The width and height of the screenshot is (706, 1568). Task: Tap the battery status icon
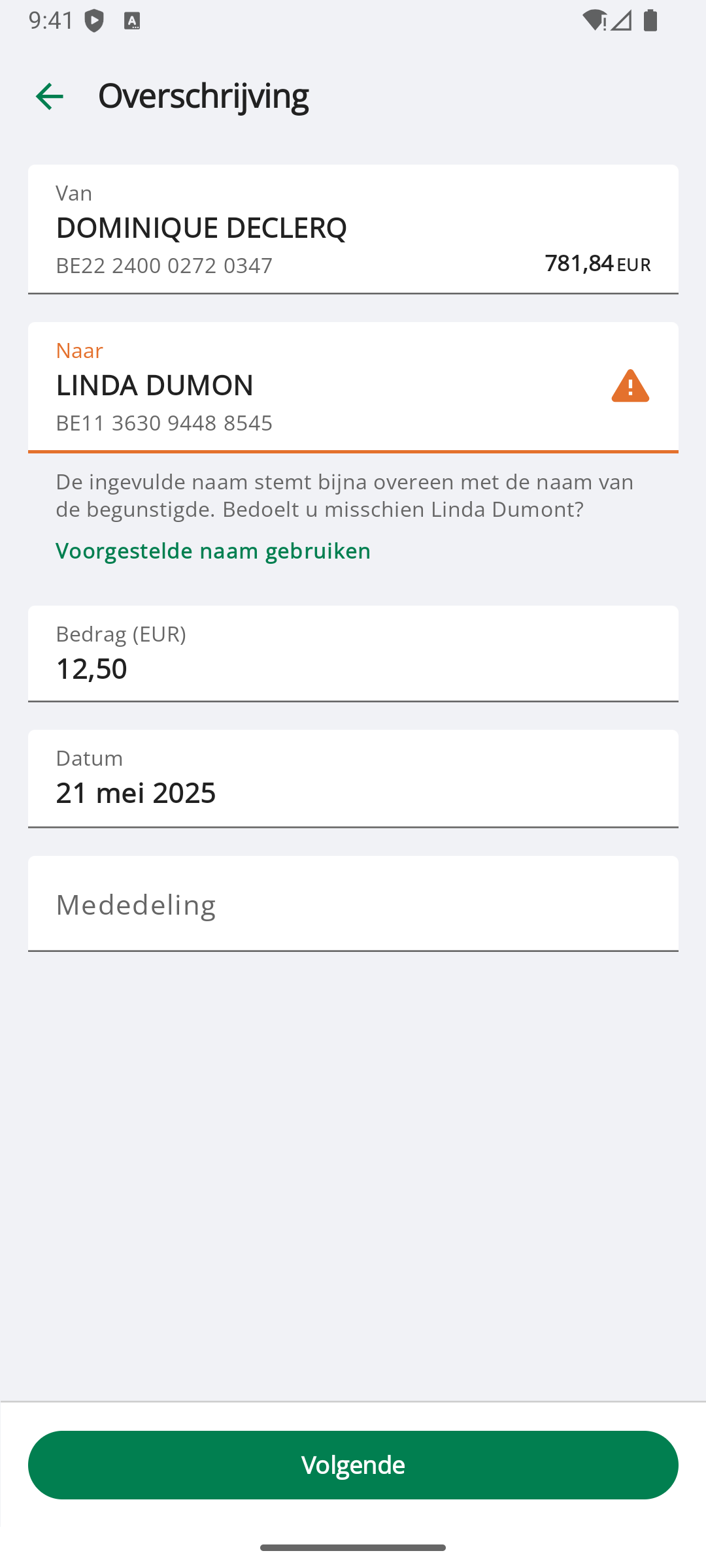point(650,20)
